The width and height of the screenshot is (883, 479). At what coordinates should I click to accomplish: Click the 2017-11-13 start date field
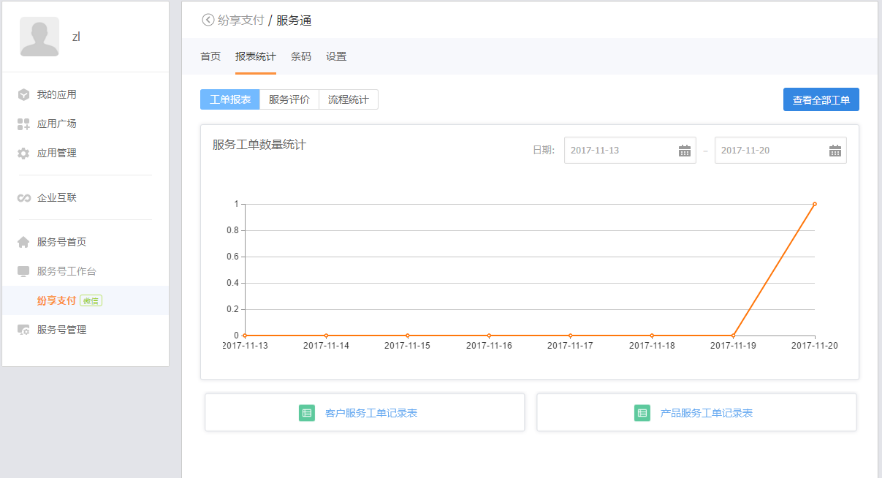point(620,151)
